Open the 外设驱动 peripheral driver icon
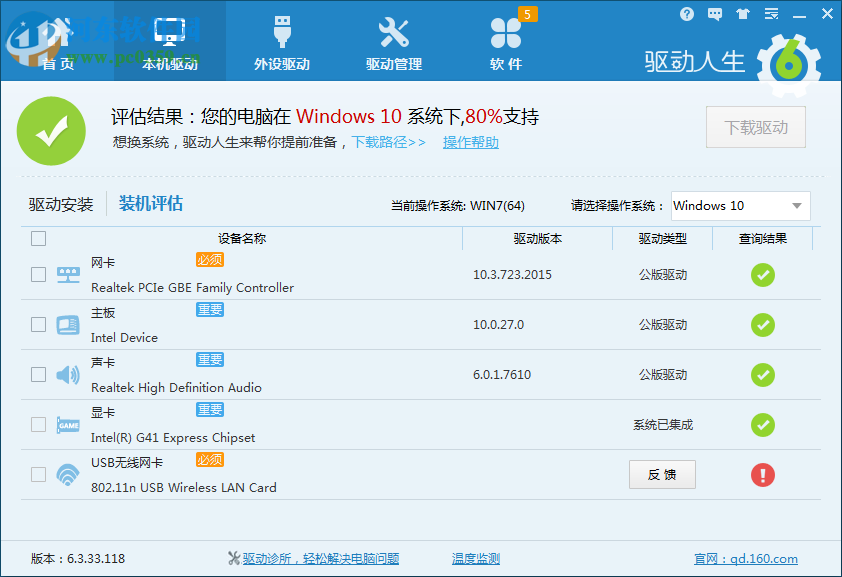The image size is (842, 577). (x=280, y=30)
